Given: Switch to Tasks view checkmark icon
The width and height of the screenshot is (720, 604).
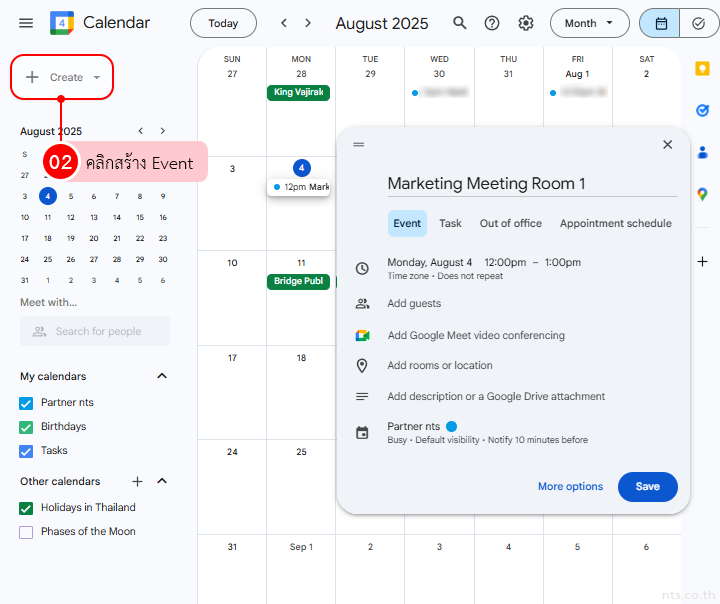Looking at the screenshot, I should (x=698, y=23).
